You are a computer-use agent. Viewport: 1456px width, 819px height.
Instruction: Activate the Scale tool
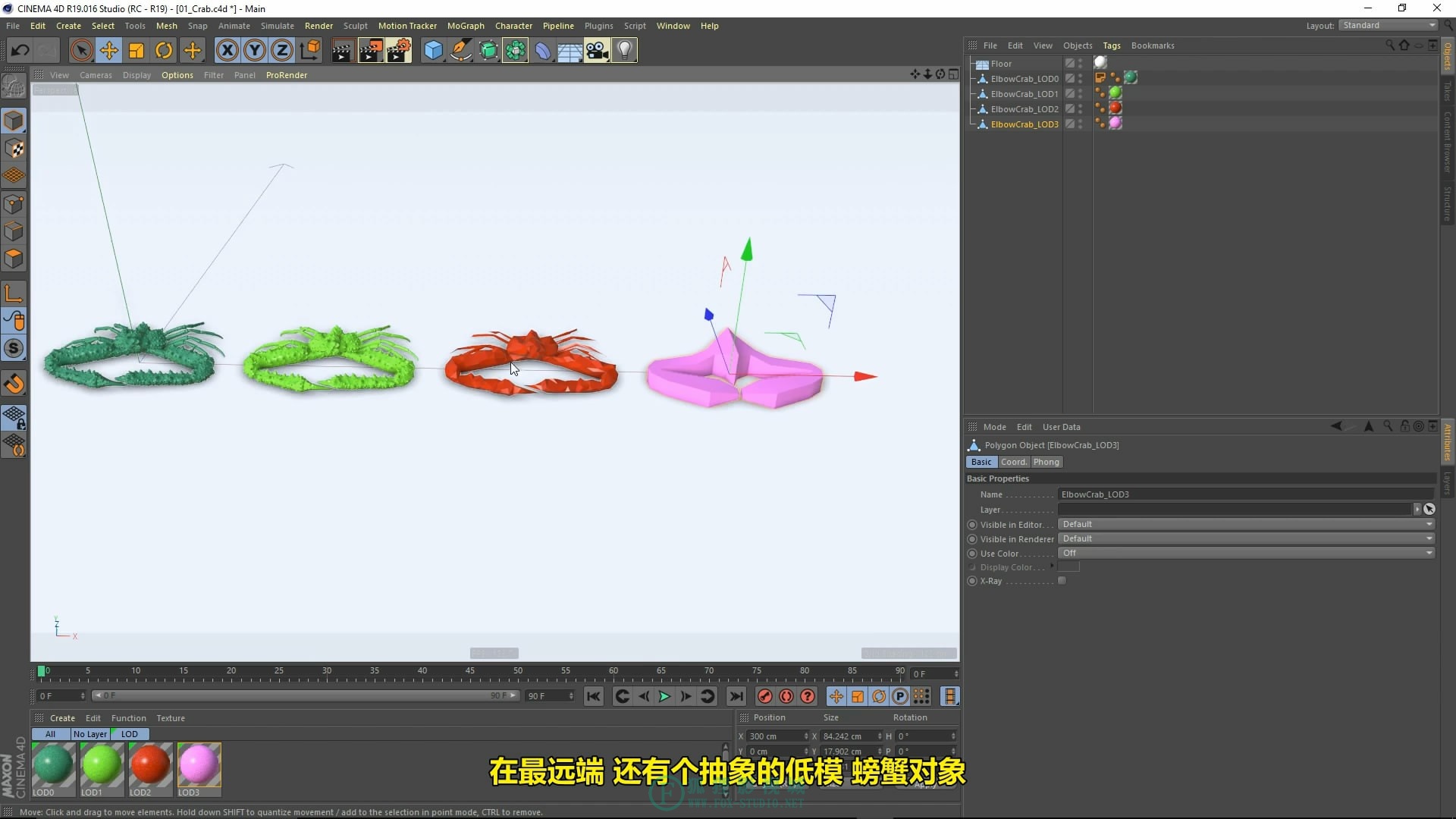click(x=136, y=51)
